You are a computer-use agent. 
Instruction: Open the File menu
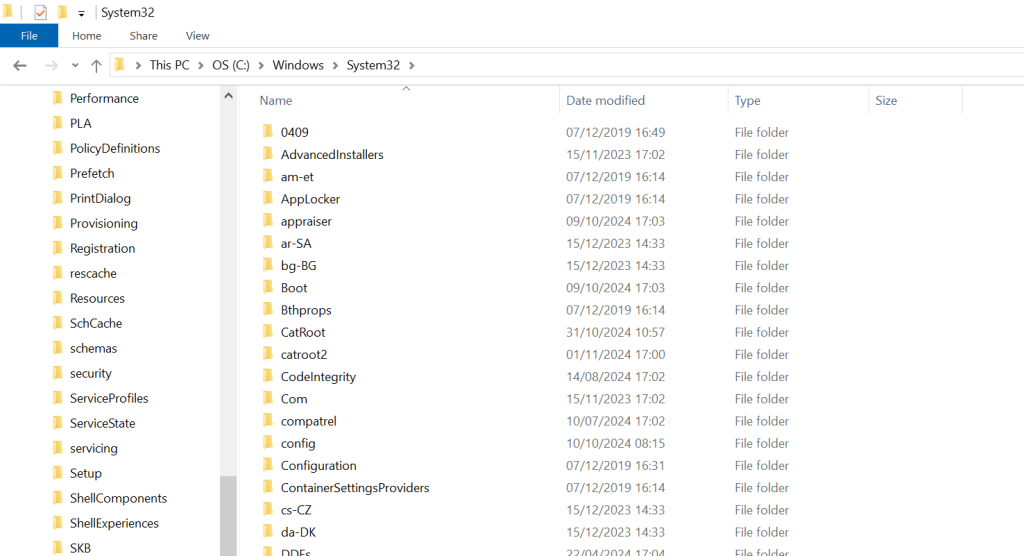pyautogui.click(x=29, y=36)
